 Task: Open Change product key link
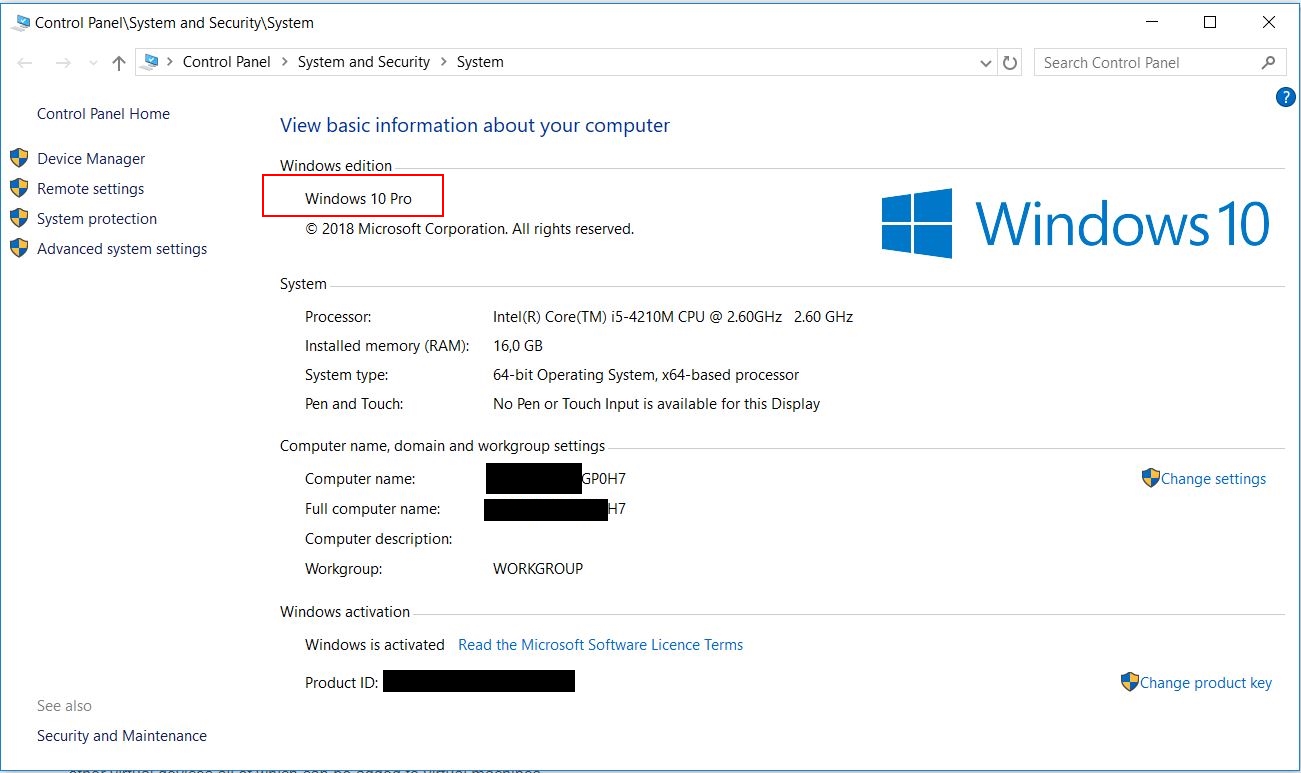(1206, 682)
